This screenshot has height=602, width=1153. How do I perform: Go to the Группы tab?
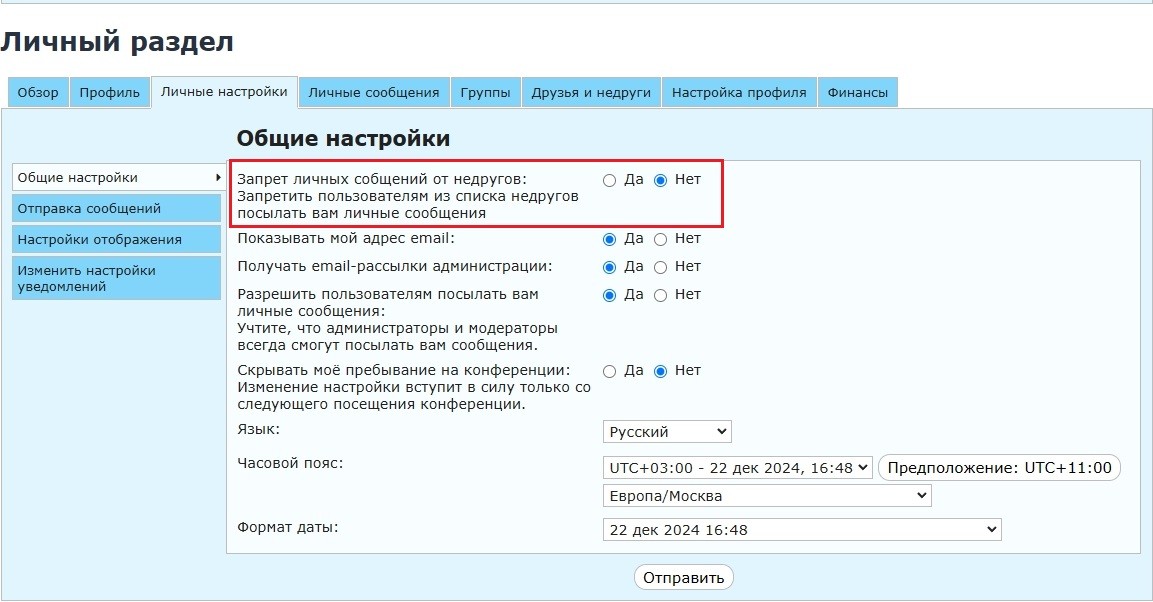point(485,92)
